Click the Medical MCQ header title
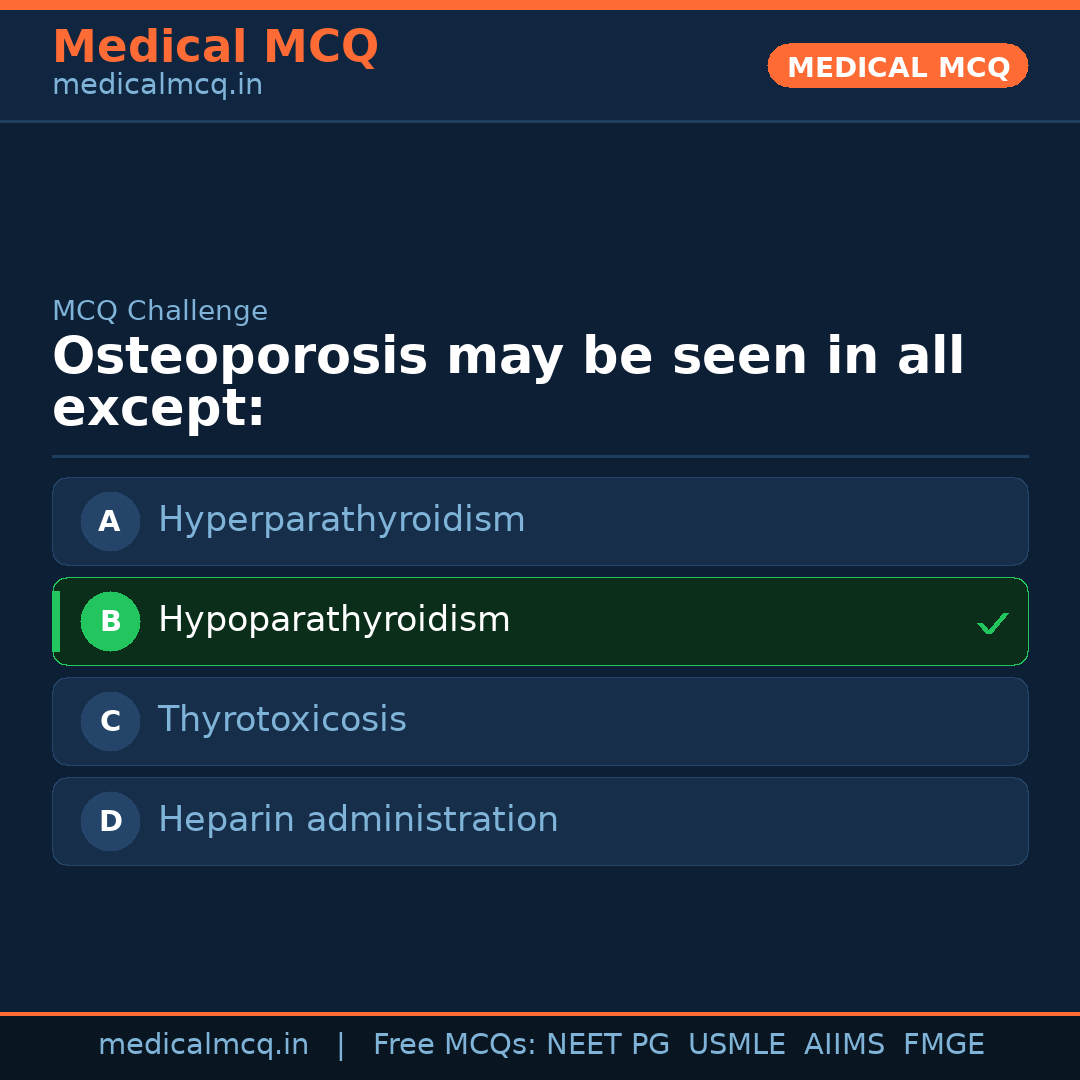This screenshot has width=1080, height=1080. click(x=215, y=47)
